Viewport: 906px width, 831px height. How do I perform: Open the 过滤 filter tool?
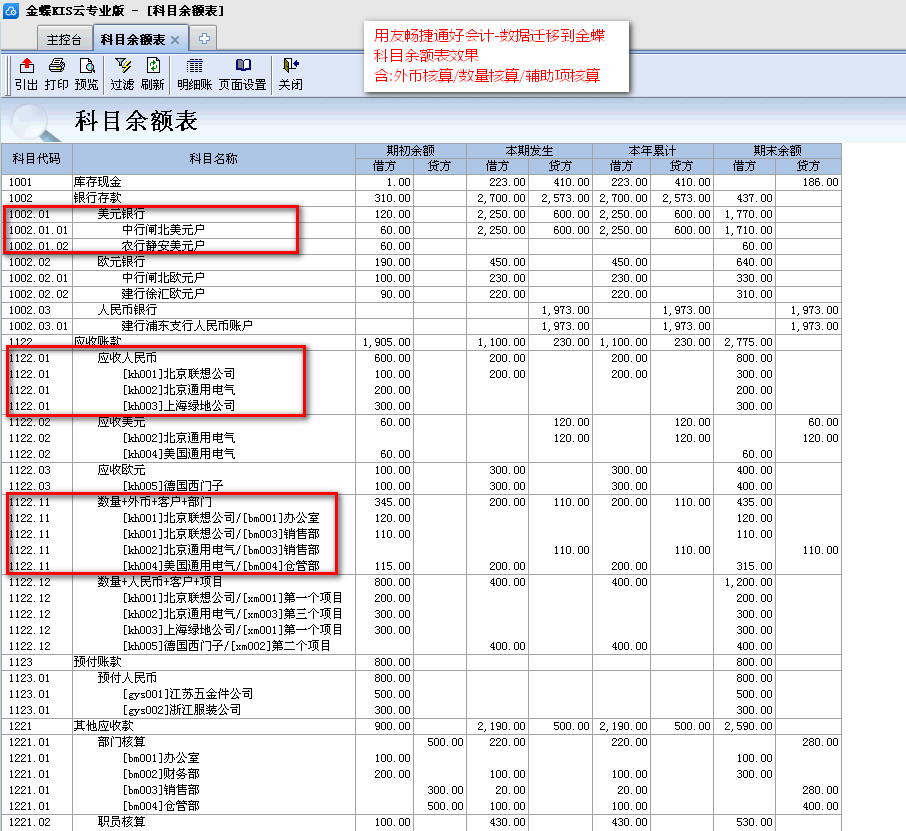click(x=122, y=74)
